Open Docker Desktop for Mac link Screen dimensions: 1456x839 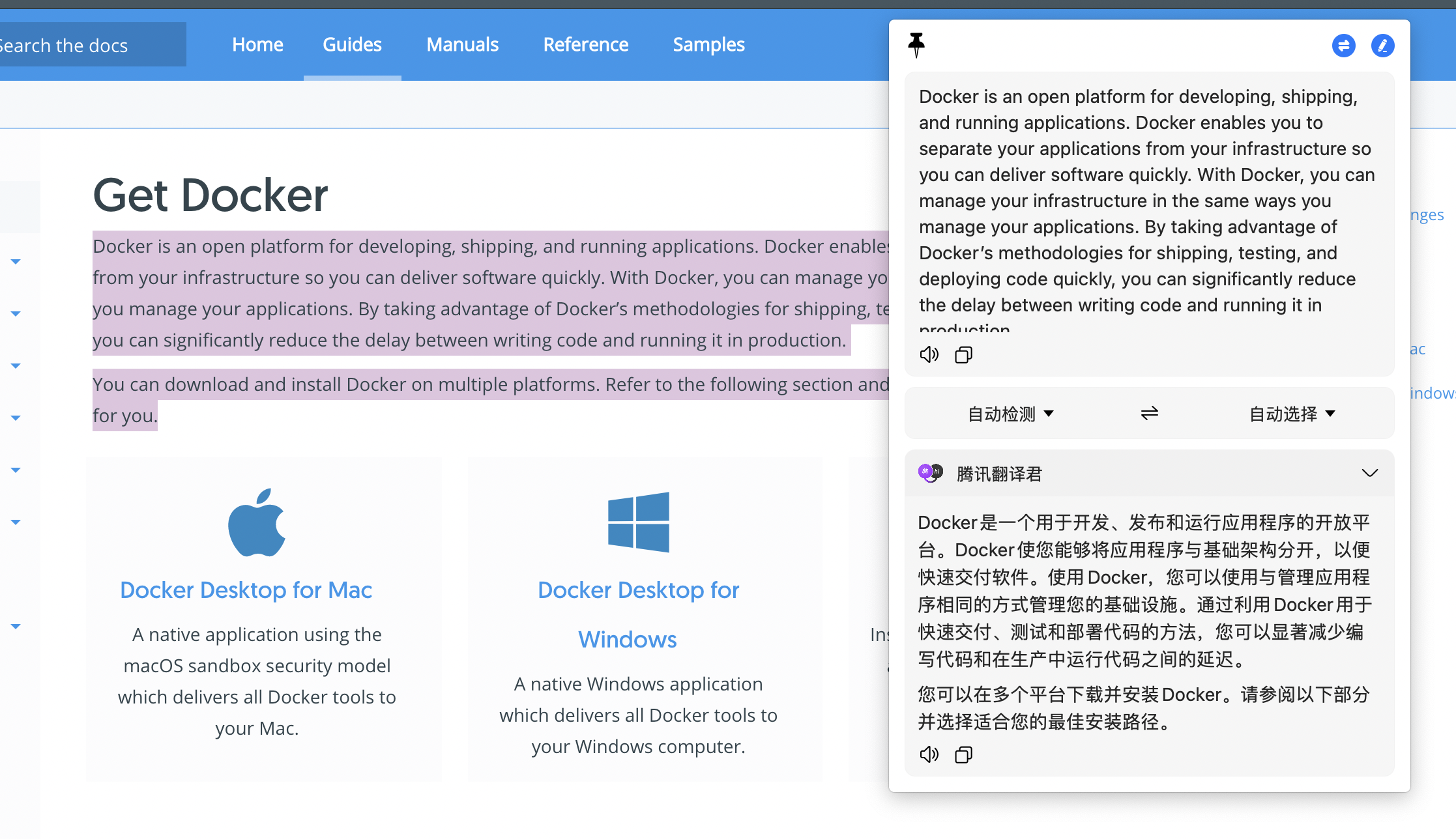point(246,590)
